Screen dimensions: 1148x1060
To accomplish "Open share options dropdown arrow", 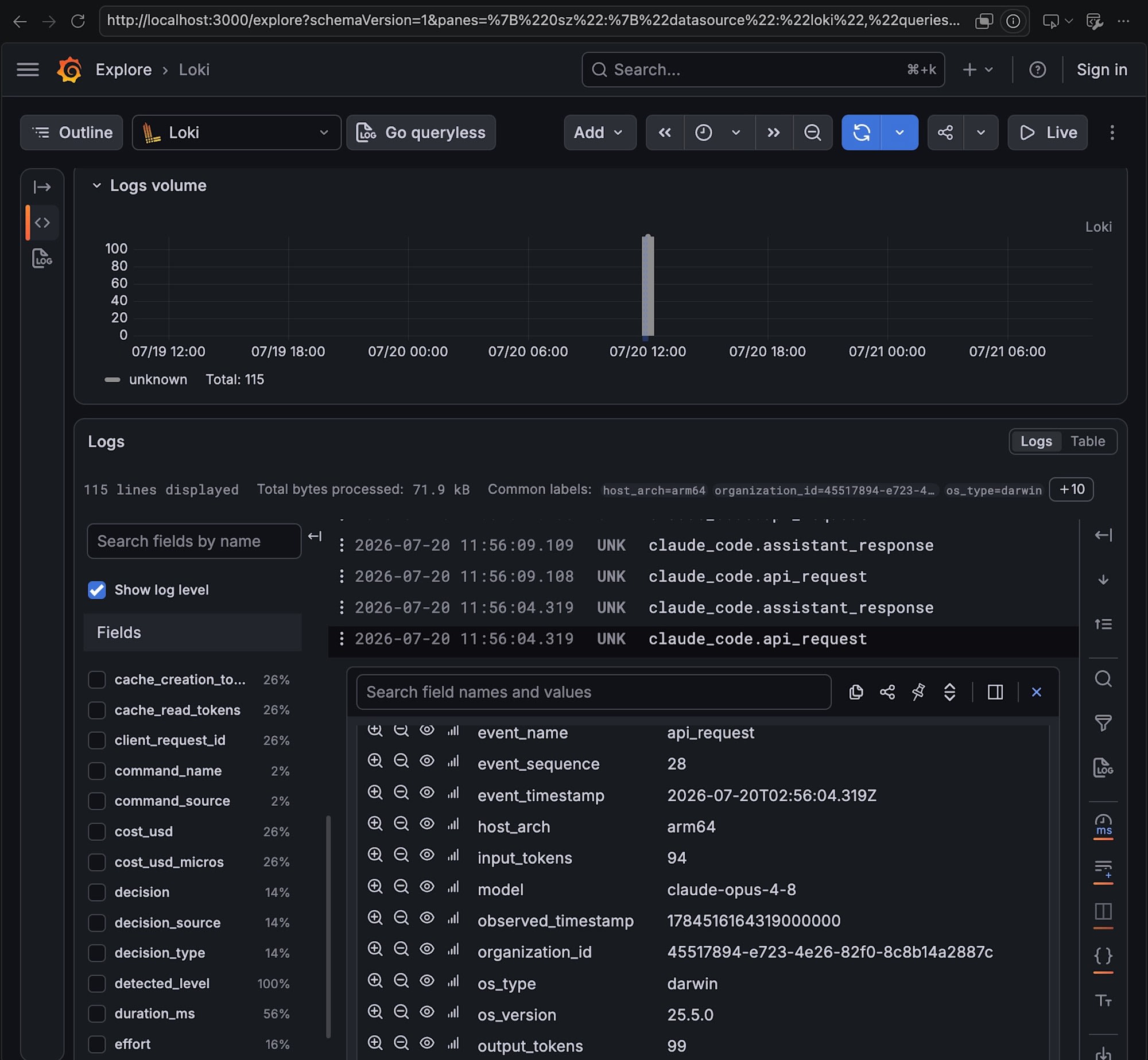I will 981,133.
